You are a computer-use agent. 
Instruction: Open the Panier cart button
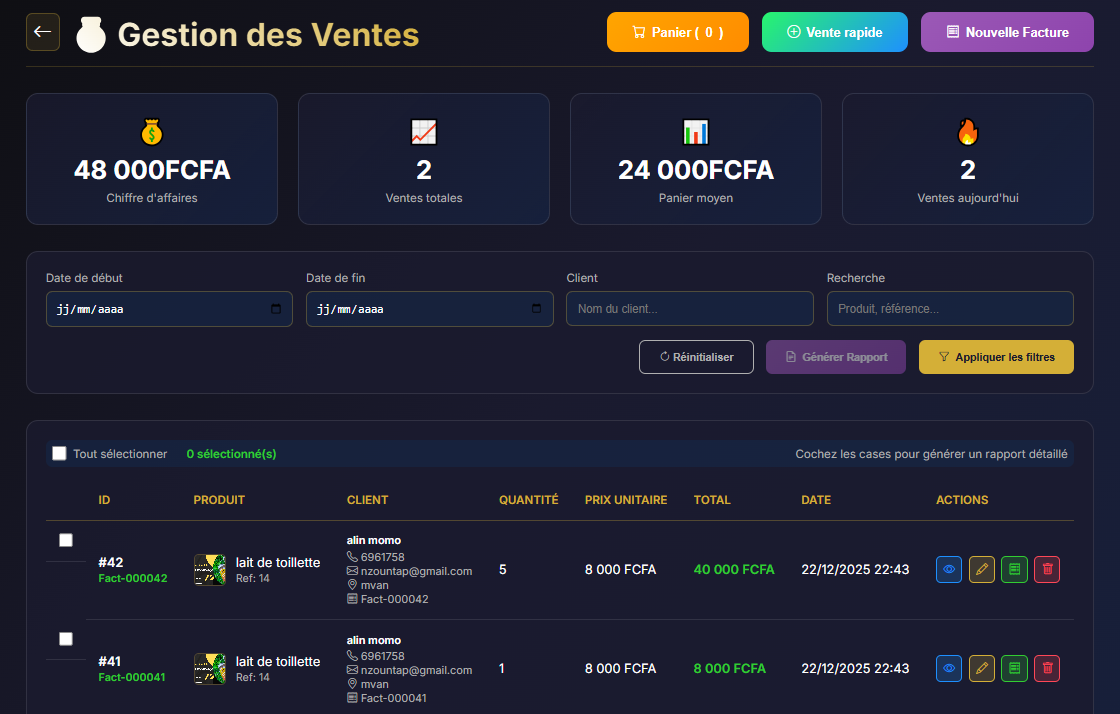tap(677, 32)
